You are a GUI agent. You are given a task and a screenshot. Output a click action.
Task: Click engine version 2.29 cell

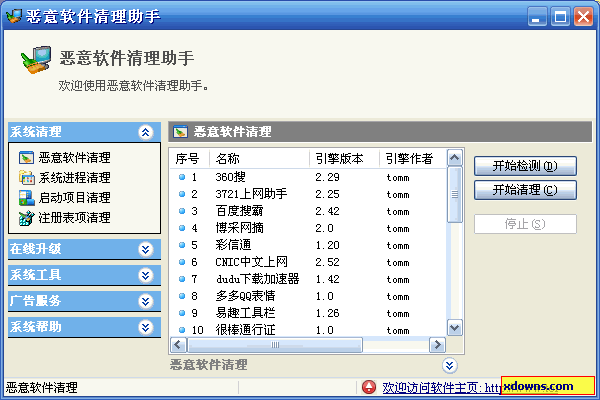(327, 177)
